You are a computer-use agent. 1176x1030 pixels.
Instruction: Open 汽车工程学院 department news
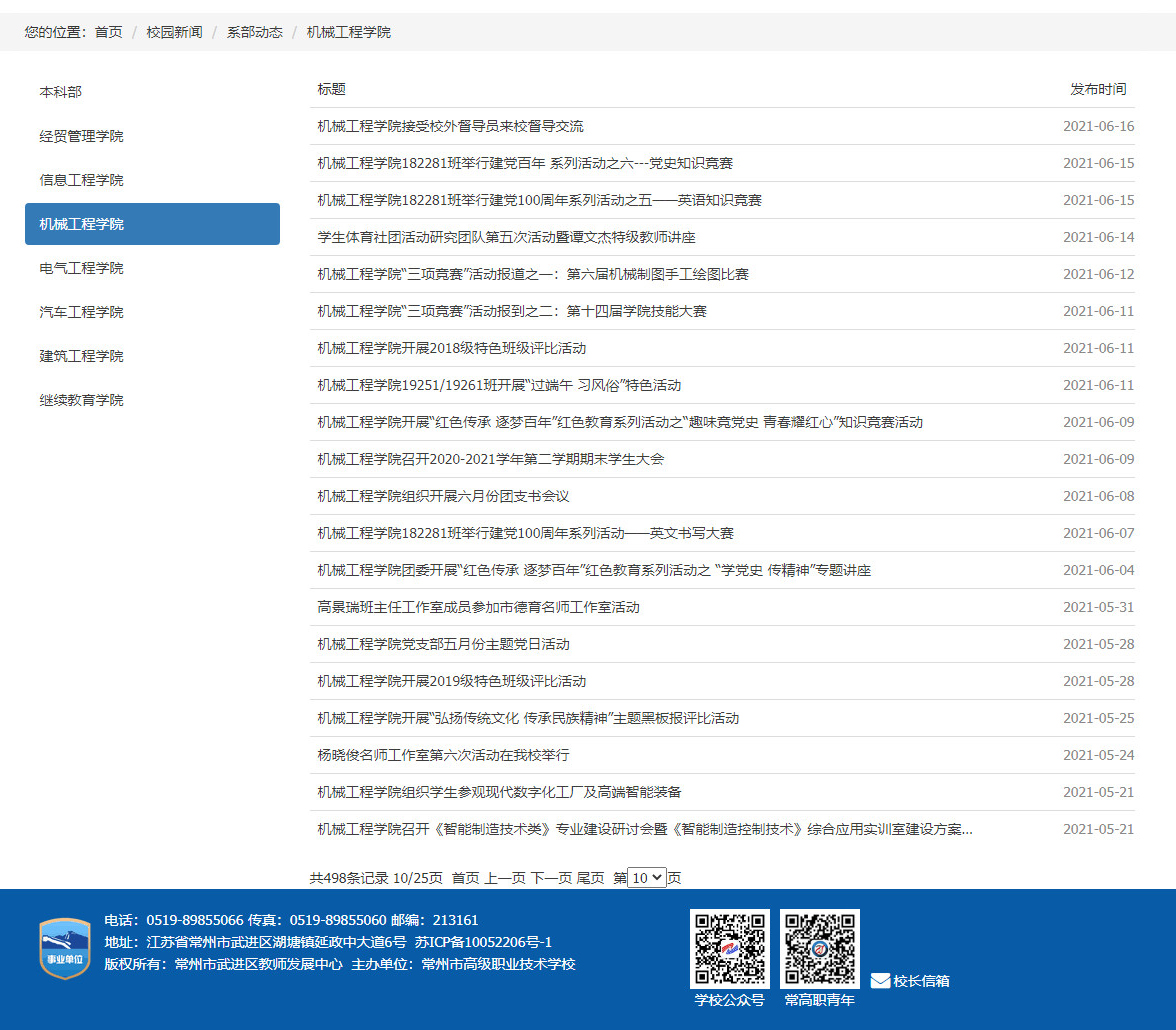click(x=82, y=312)
